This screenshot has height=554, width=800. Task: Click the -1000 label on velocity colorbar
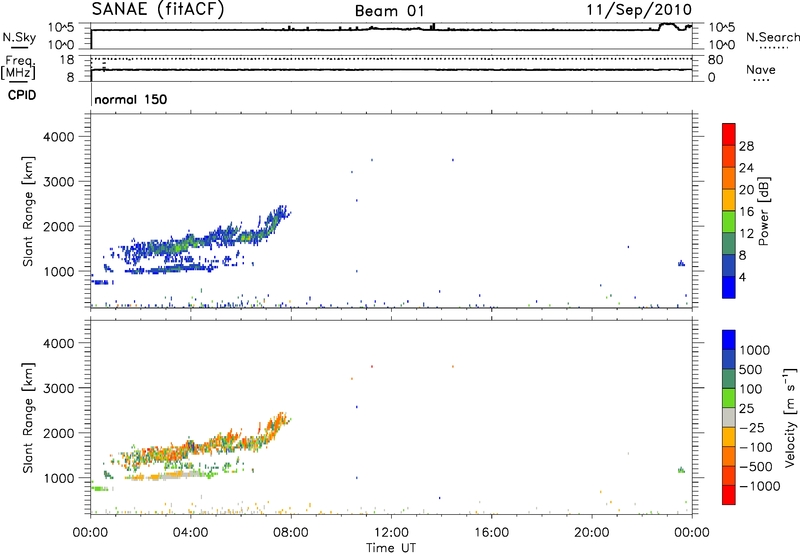click(x=760, y=486)
